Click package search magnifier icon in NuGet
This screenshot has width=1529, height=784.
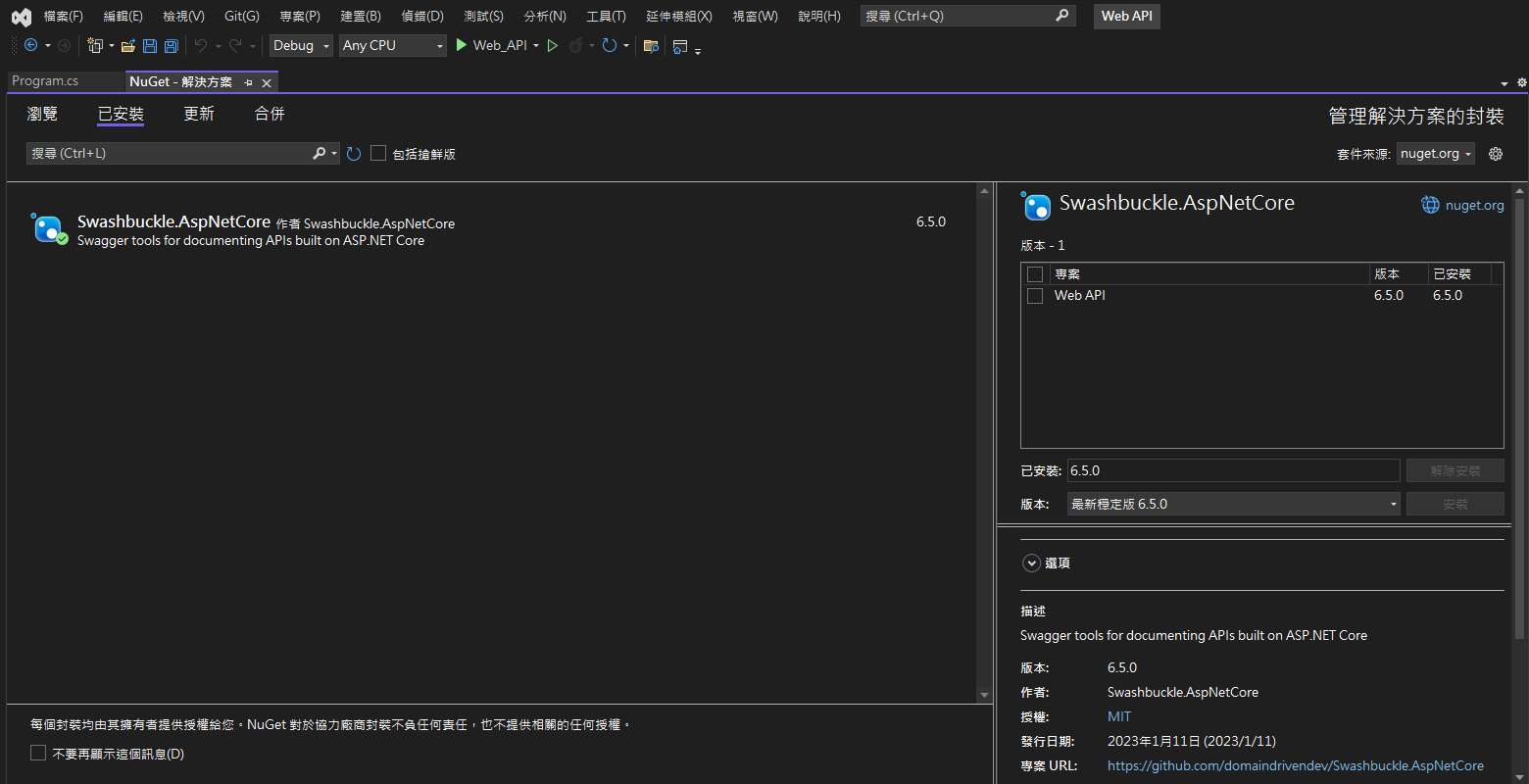pos(320,153)
